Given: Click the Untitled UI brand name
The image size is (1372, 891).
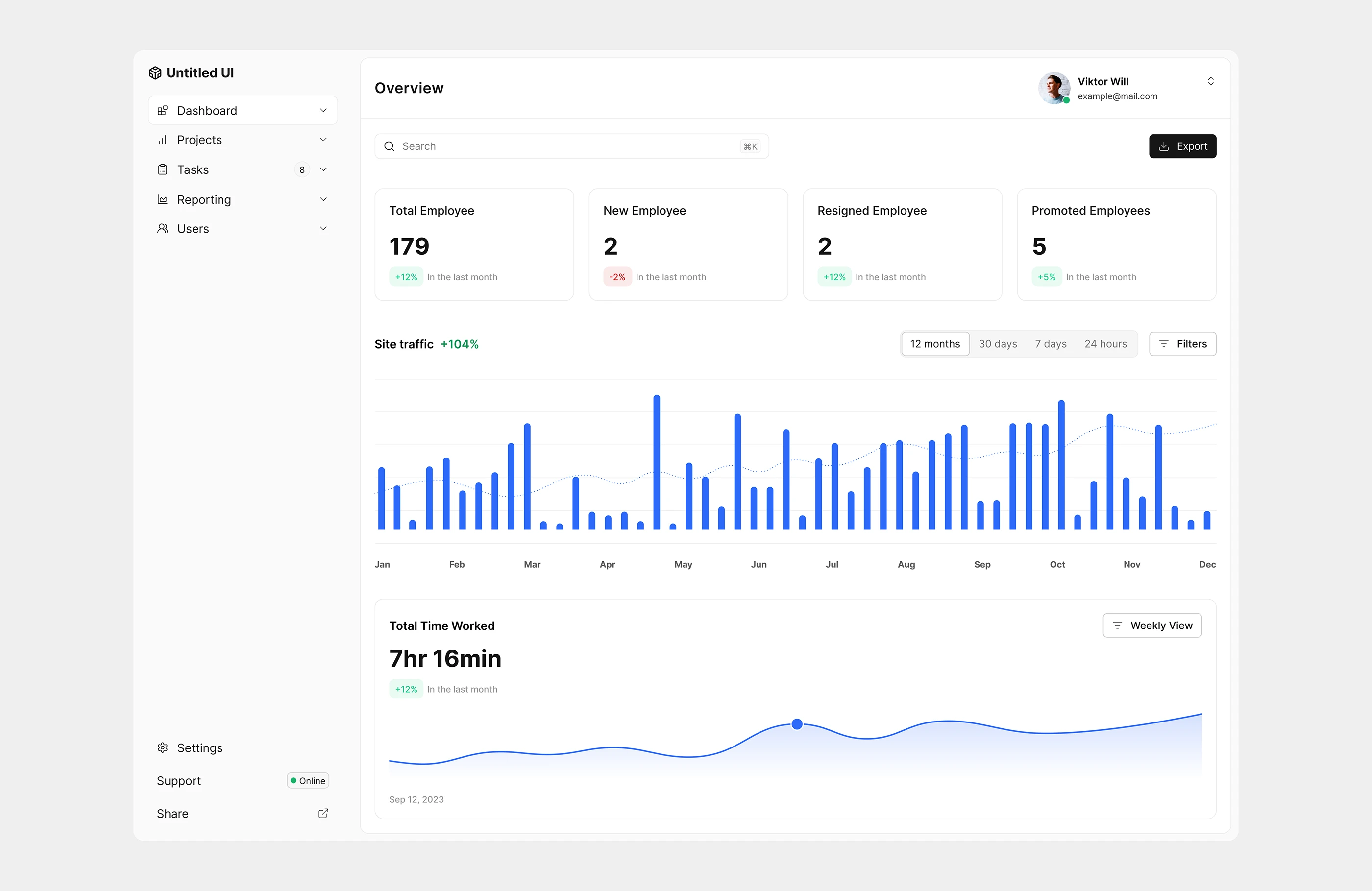Looking at the screenshot, I should (200, 72).
